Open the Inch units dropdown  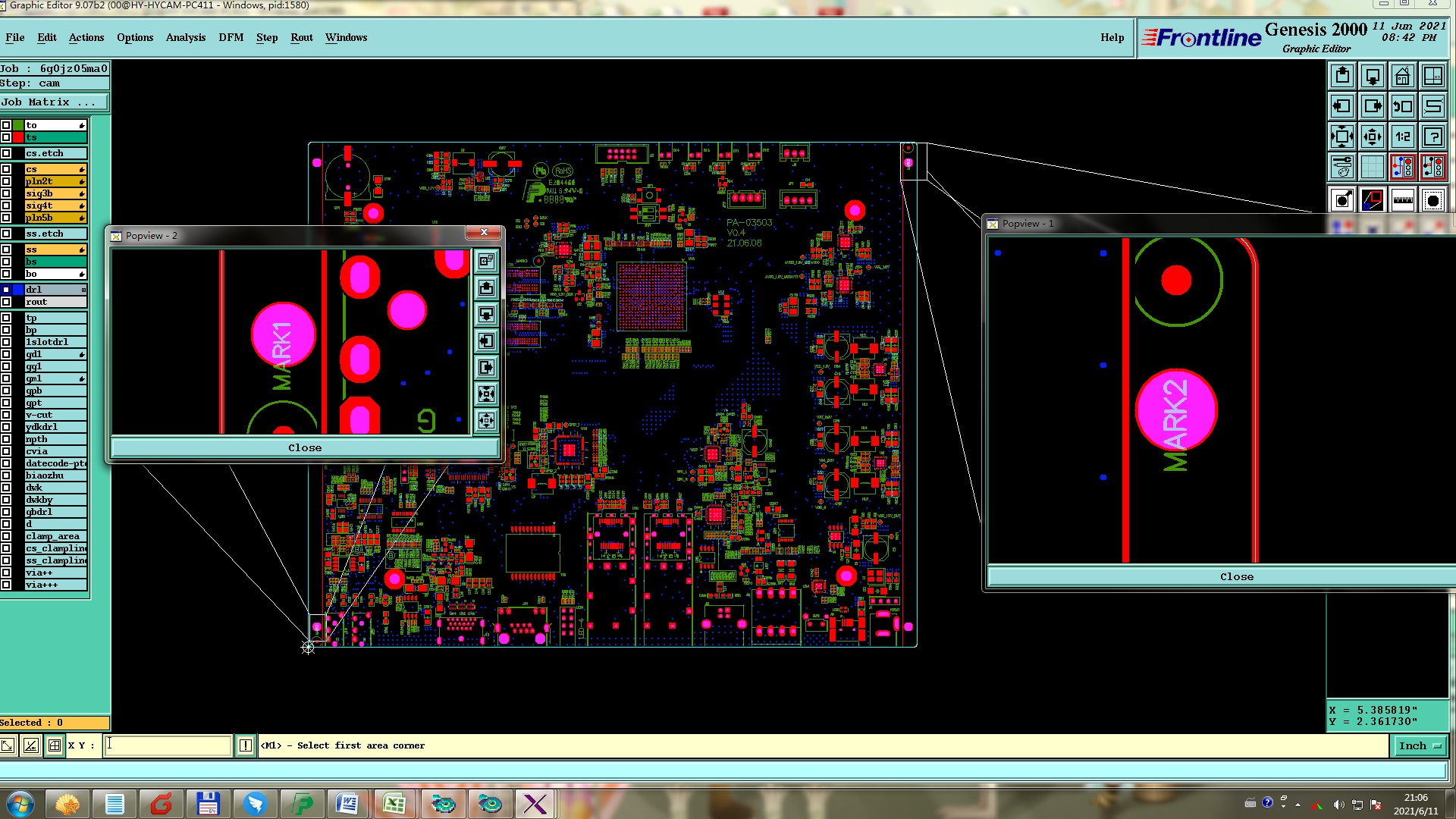tap(1420, 746)
